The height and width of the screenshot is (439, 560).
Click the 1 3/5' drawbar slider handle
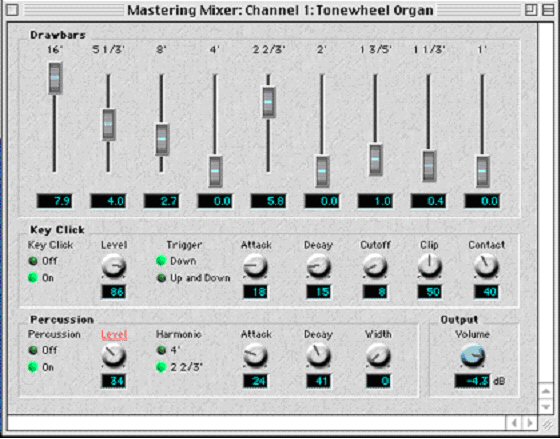pyautogui.click(x=375, y=160)
